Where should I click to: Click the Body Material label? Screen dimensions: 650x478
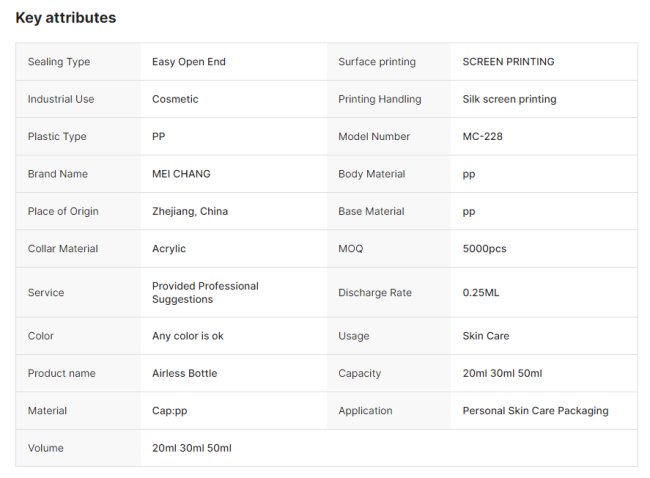coord(371,174)
